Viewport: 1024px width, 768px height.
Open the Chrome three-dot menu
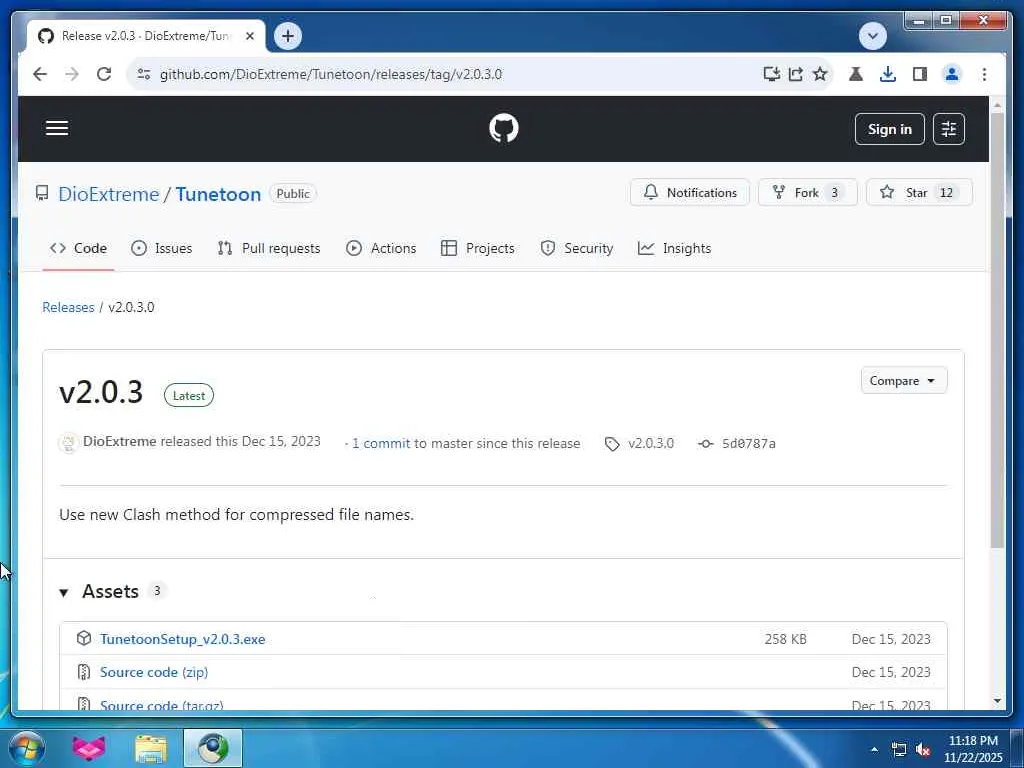tap(984, 74)
